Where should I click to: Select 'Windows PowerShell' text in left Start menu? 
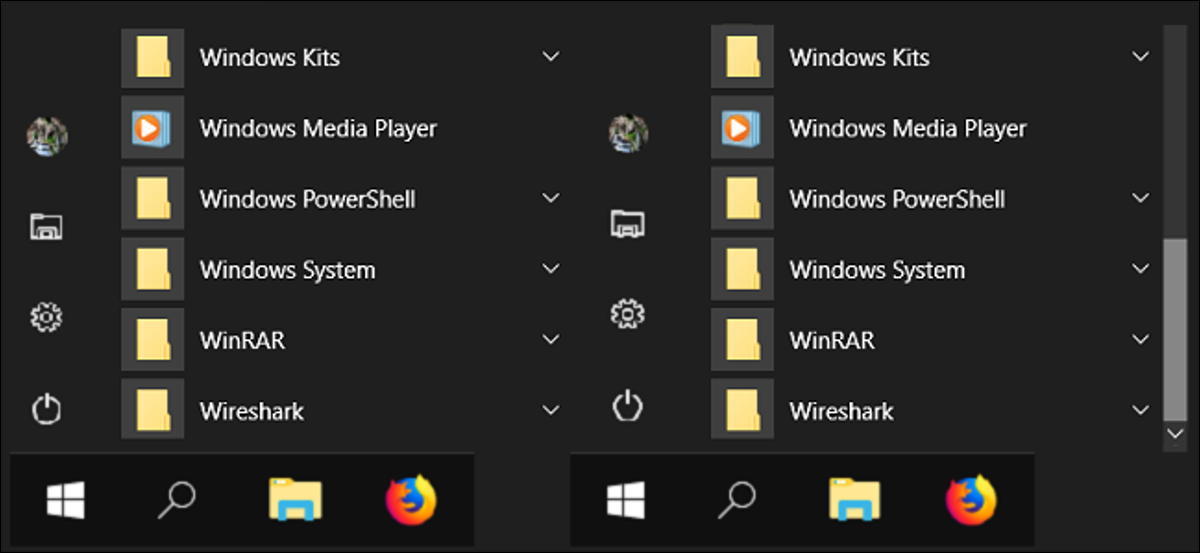pos(308,199)
